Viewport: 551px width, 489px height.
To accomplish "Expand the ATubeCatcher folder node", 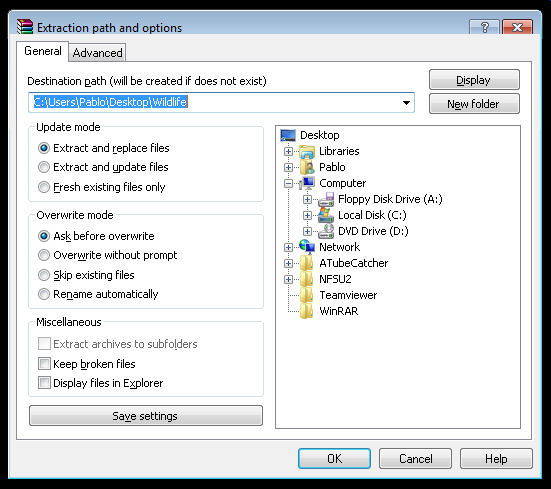I will (x=288, y=263).
